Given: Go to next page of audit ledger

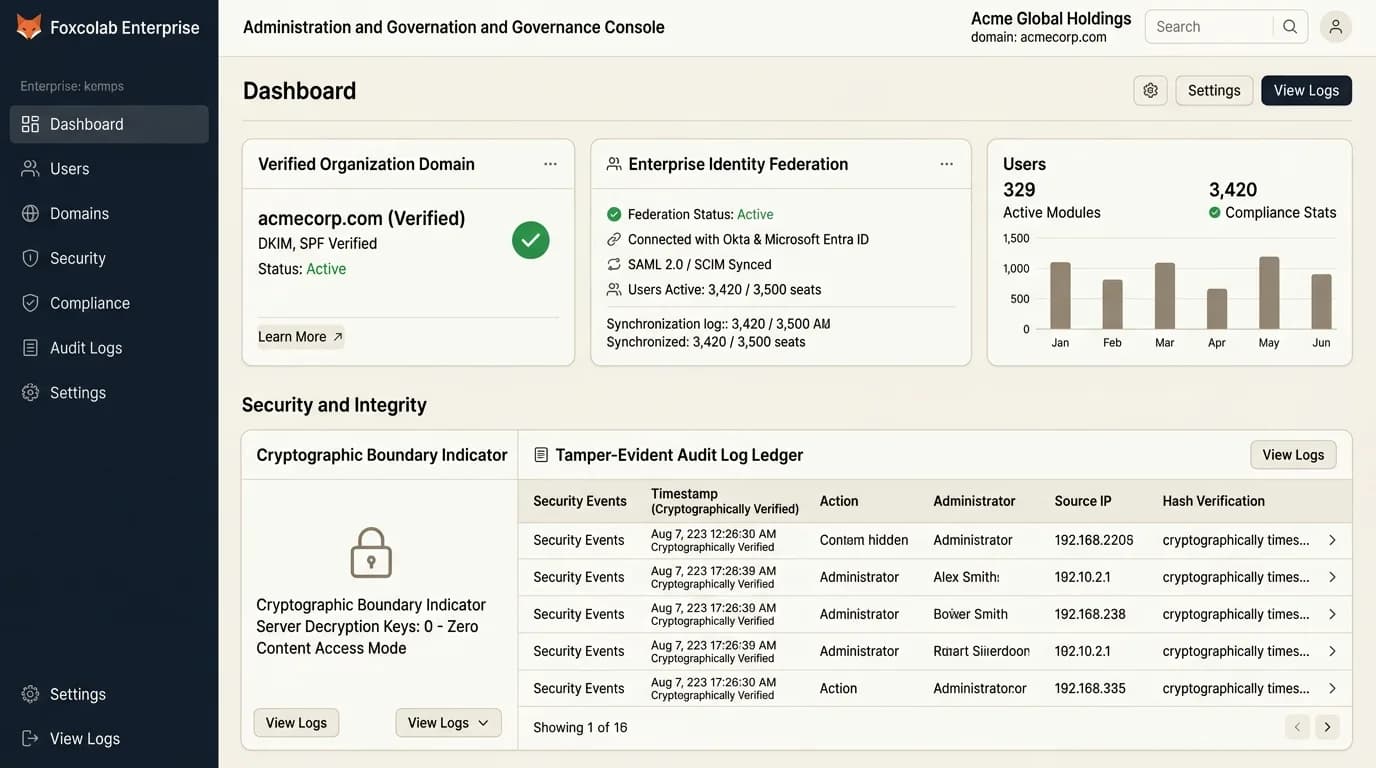Looking at the screenshot, I should 1327,727.
